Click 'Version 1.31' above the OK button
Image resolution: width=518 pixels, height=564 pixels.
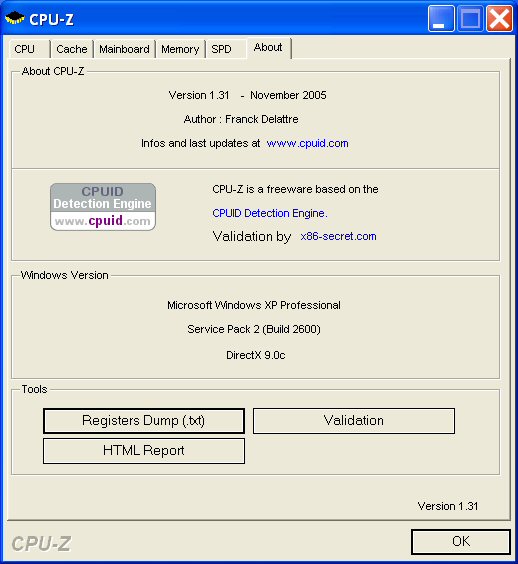[448, 506]
